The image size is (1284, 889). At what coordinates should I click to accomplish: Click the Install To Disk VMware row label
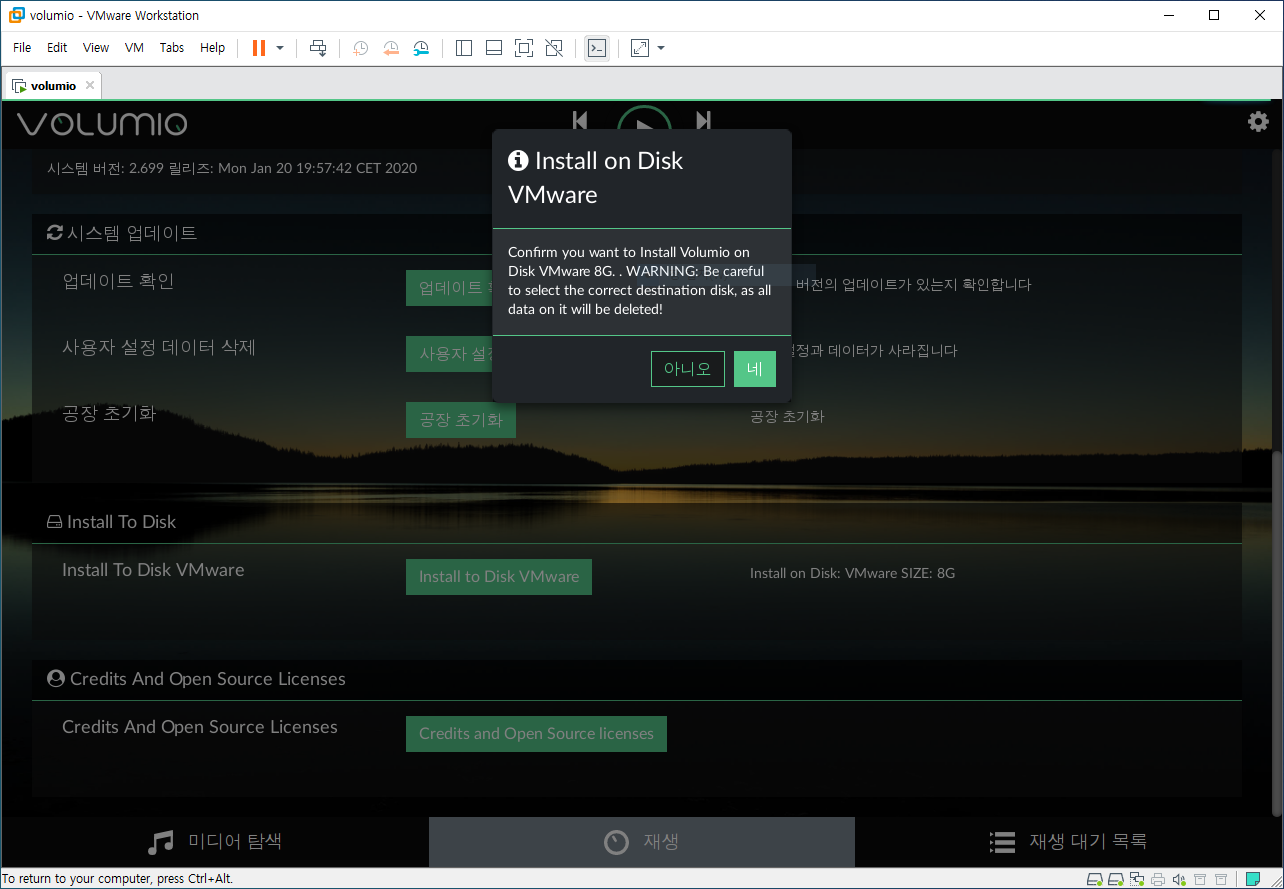click(x=153, y=570)
